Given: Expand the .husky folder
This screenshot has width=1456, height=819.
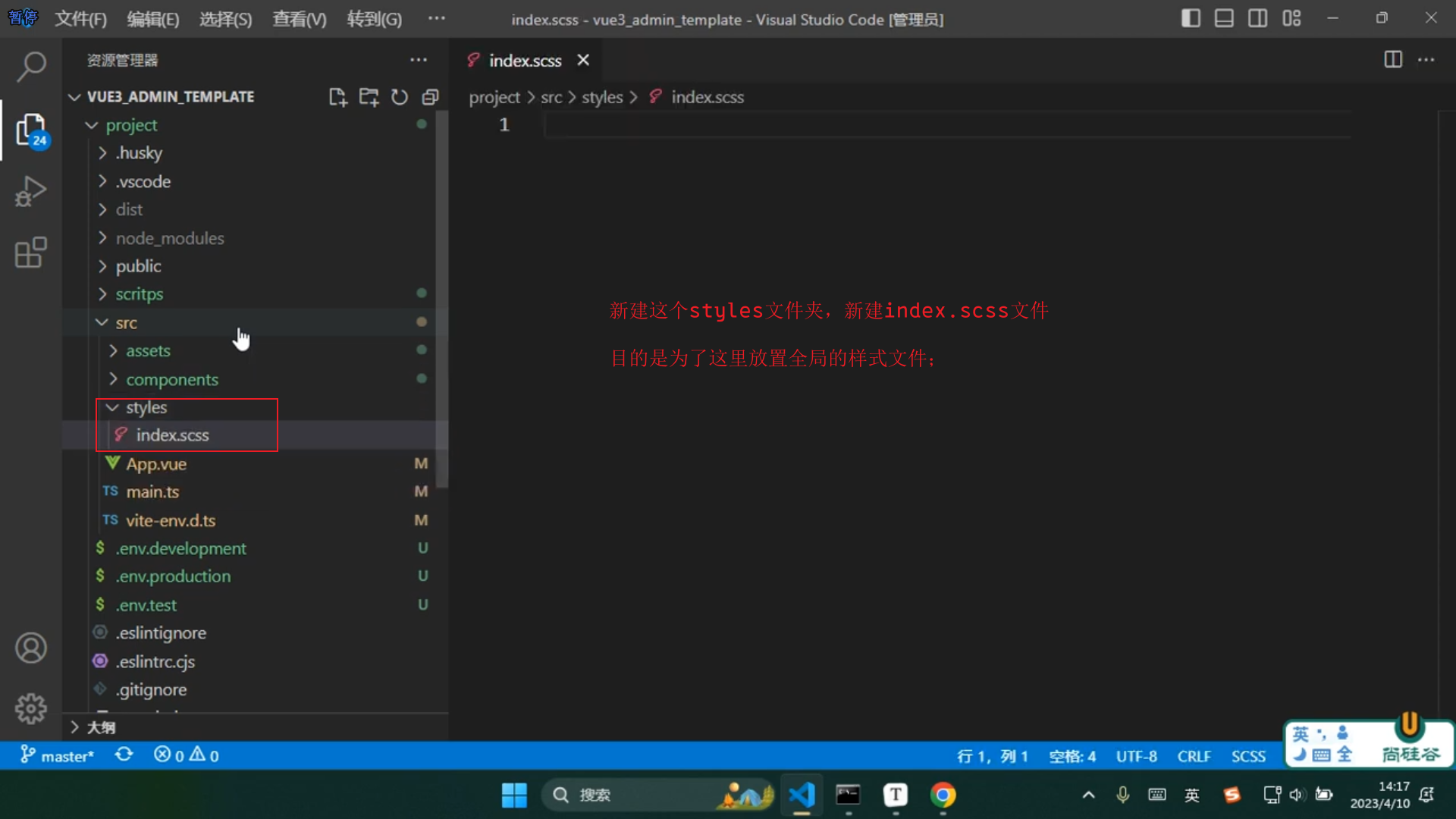Looking at the screenshot, I should coord(139,153).
